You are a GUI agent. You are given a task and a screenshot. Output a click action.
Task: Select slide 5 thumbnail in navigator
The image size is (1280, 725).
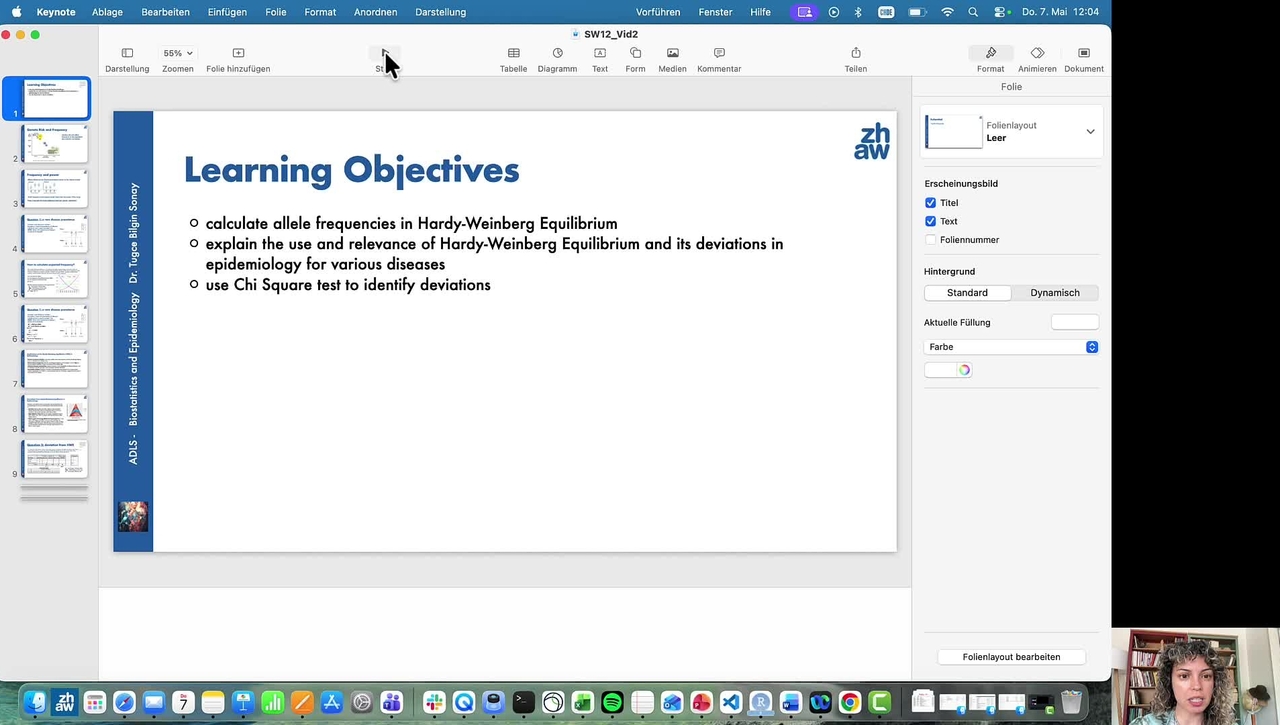click(55, 279)
